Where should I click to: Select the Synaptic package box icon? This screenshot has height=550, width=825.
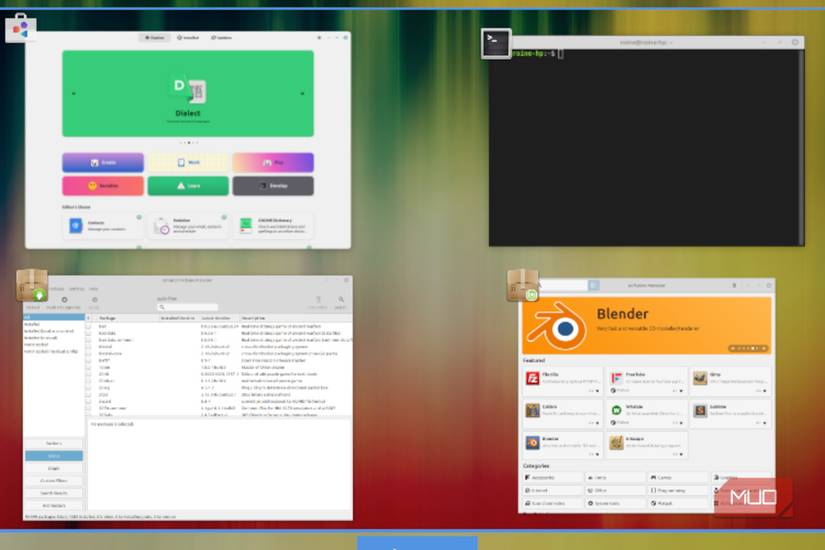click(x=32, y=285)
